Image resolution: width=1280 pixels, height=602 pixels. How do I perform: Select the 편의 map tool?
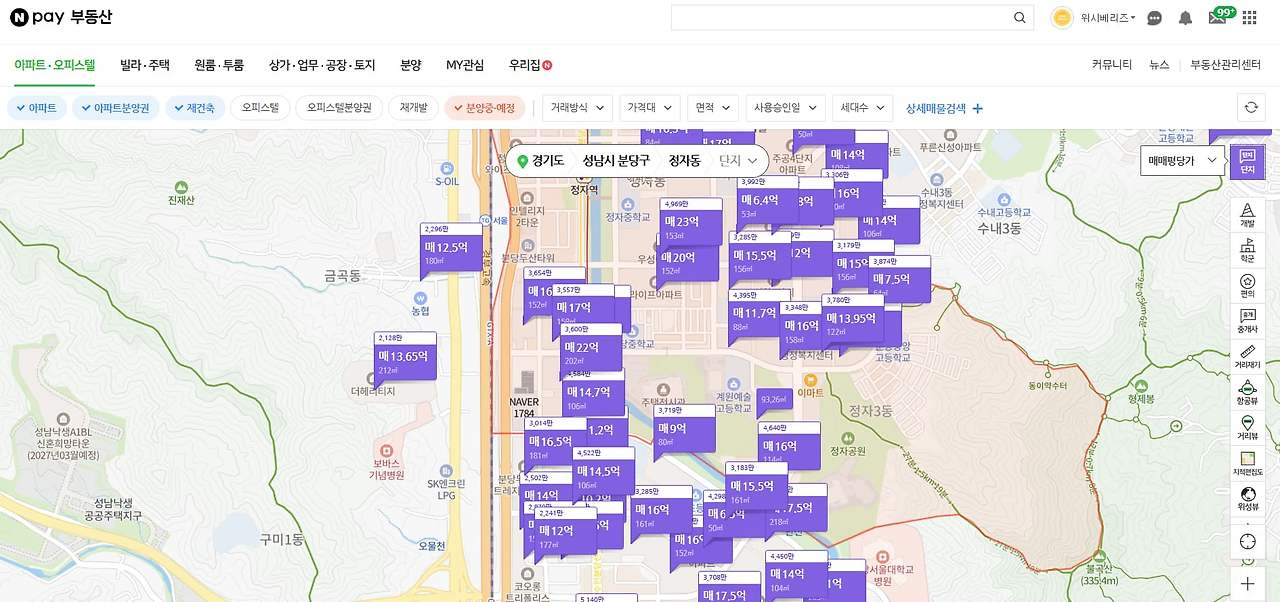1247,286
